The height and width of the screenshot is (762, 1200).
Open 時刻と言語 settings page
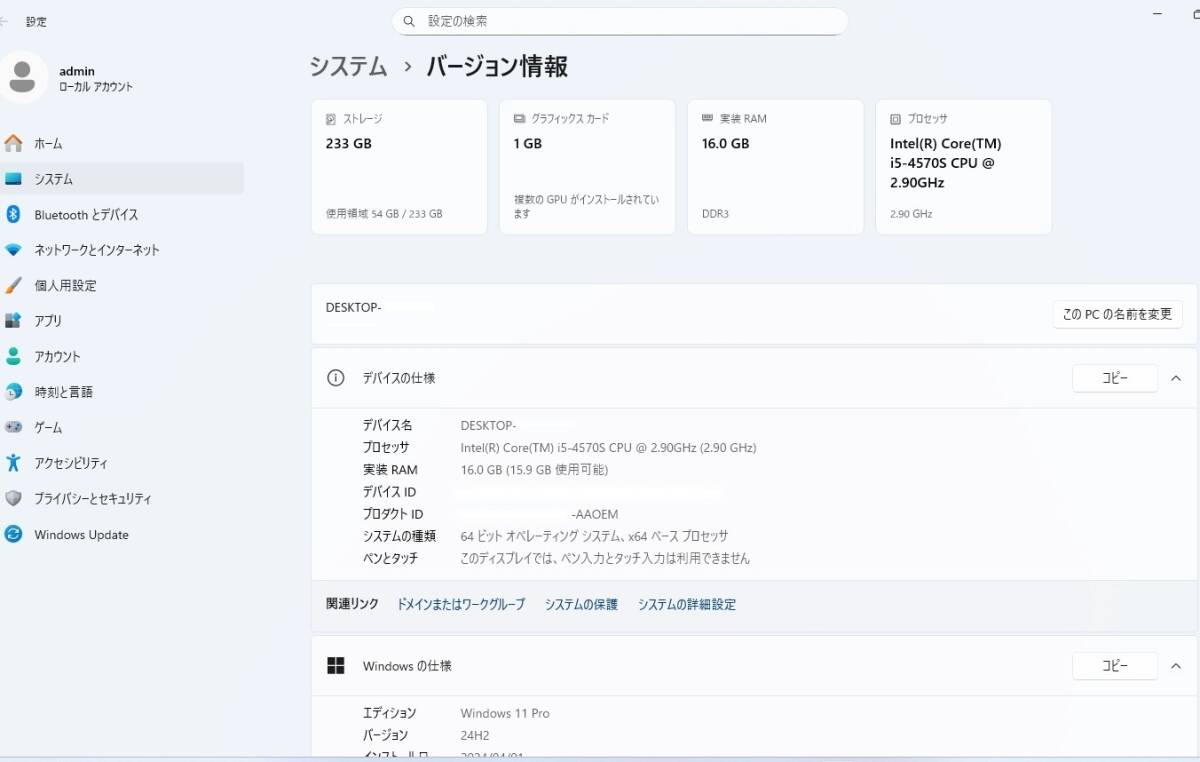pos(122,392)
